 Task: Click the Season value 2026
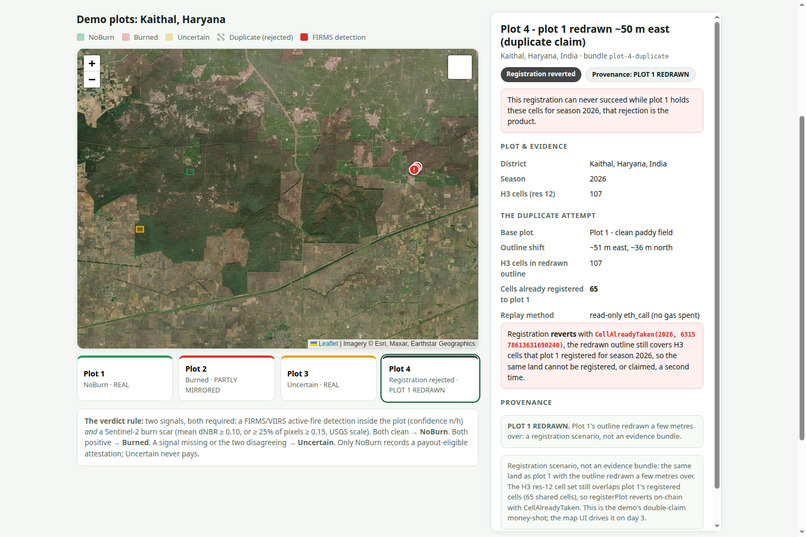click(598, 179)
